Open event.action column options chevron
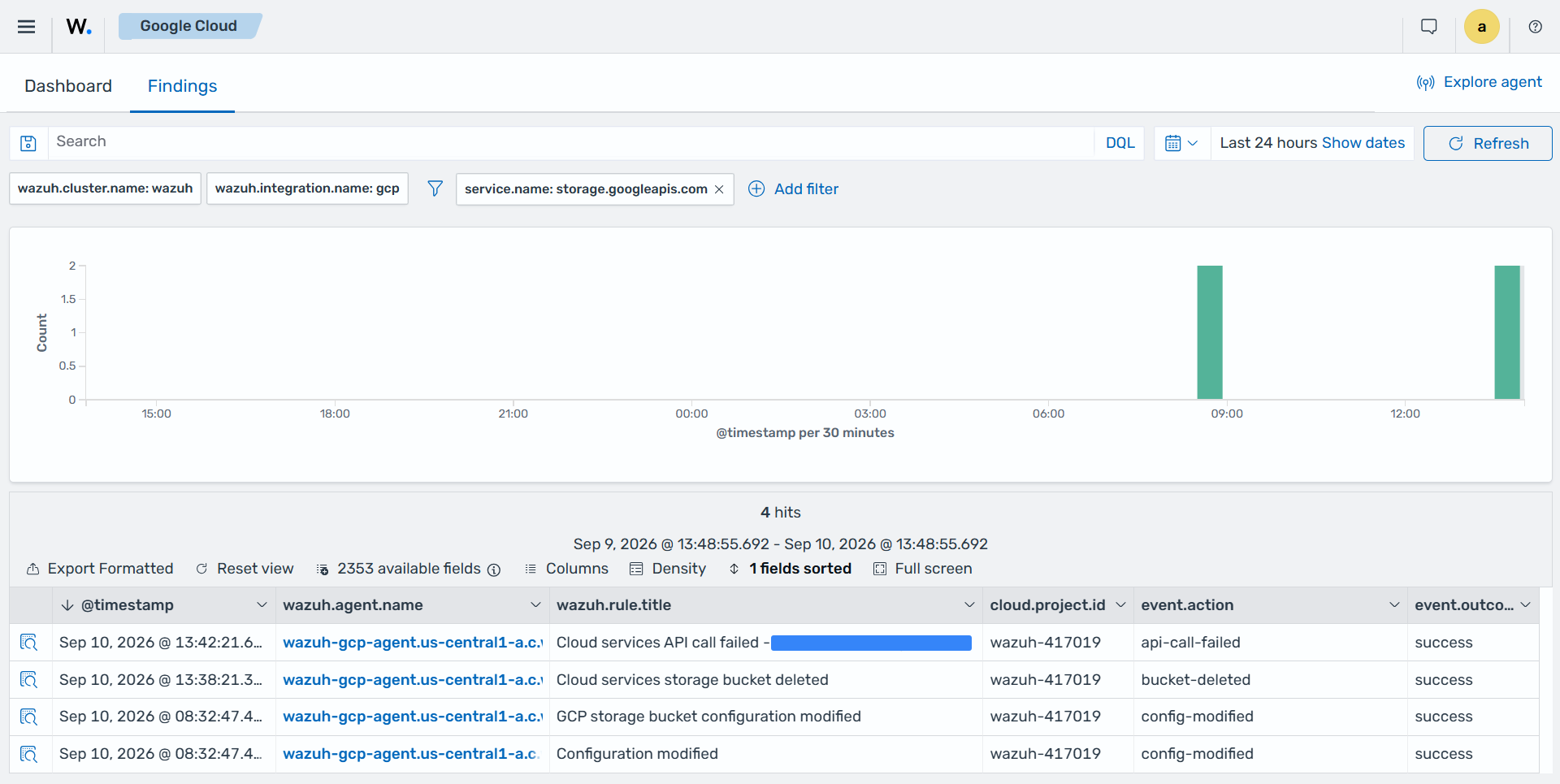Image resolution: width=1560 pixels, height=784 pixels. tap(1394, 605)
